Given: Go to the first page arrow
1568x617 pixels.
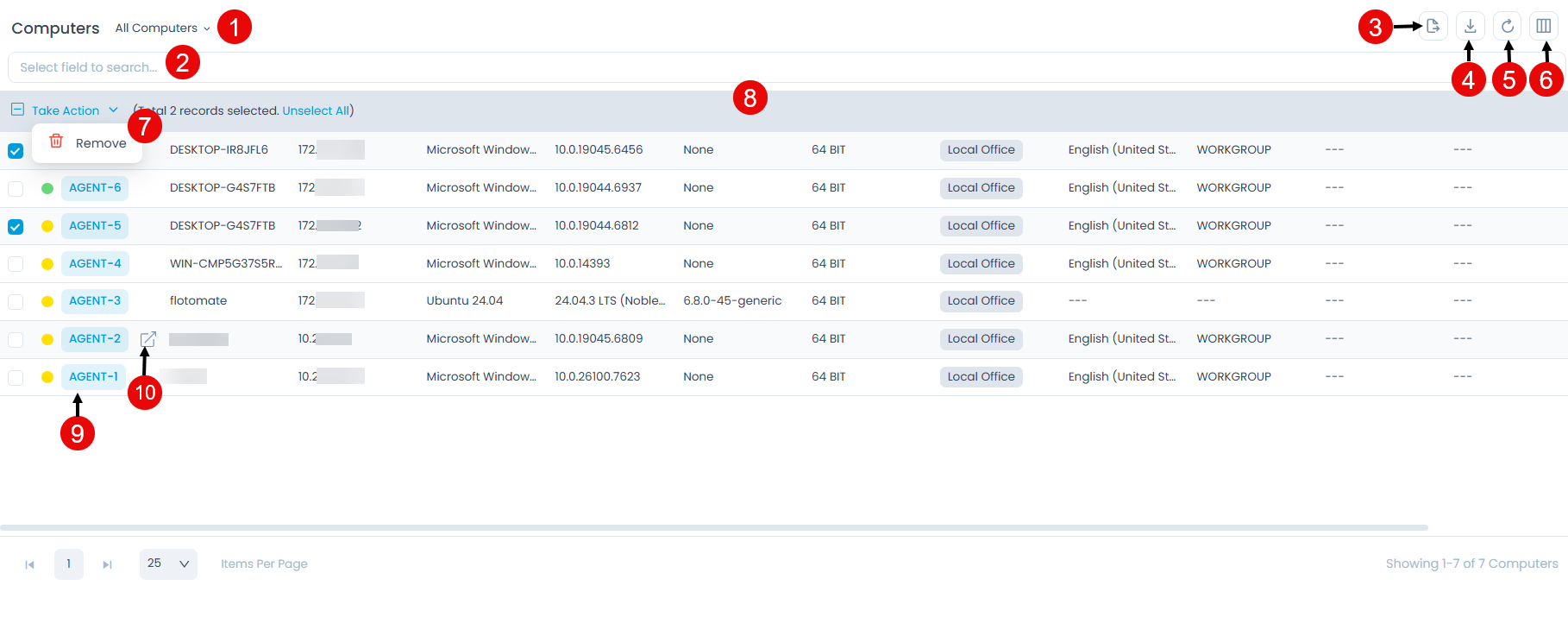Looking at the screenshot, I should [x=29, y=564].
